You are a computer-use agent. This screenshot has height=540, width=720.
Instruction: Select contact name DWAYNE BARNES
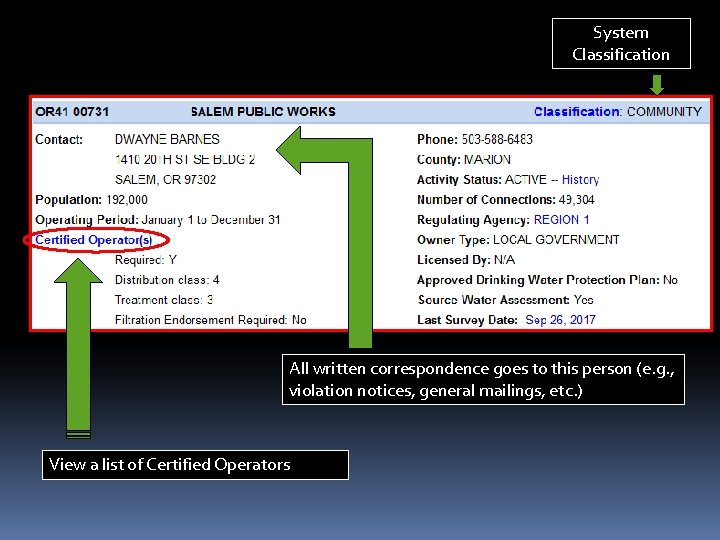click(x=167, y=139)
